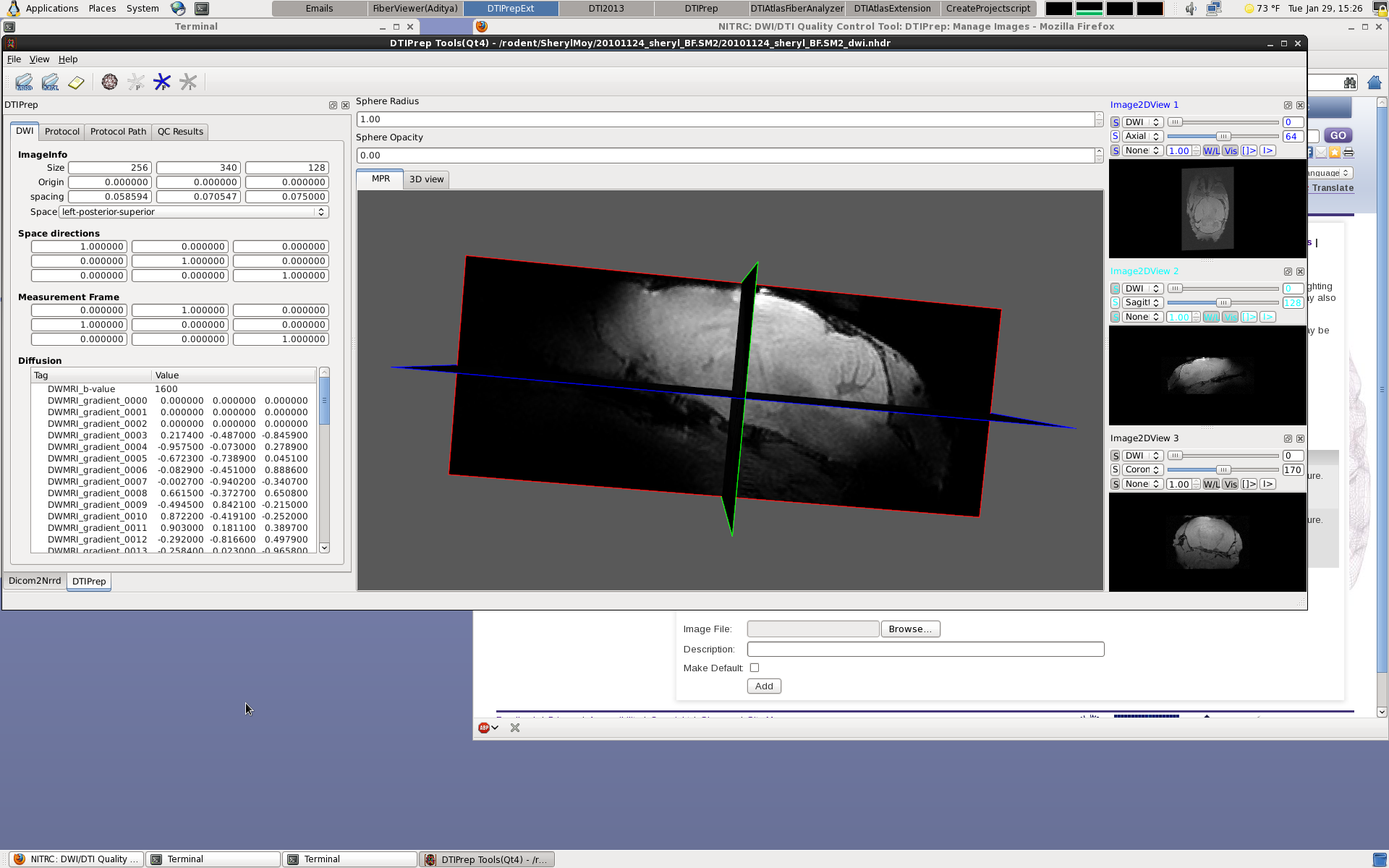Toggle Vis button in Image2DView 1
The image size is (1389, 868).
coord(1231,150)
